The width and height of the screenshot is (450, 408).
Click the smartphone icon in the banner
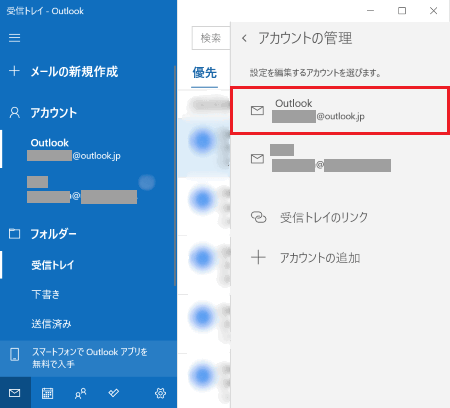pyautogui.click(x=14, y=354)
